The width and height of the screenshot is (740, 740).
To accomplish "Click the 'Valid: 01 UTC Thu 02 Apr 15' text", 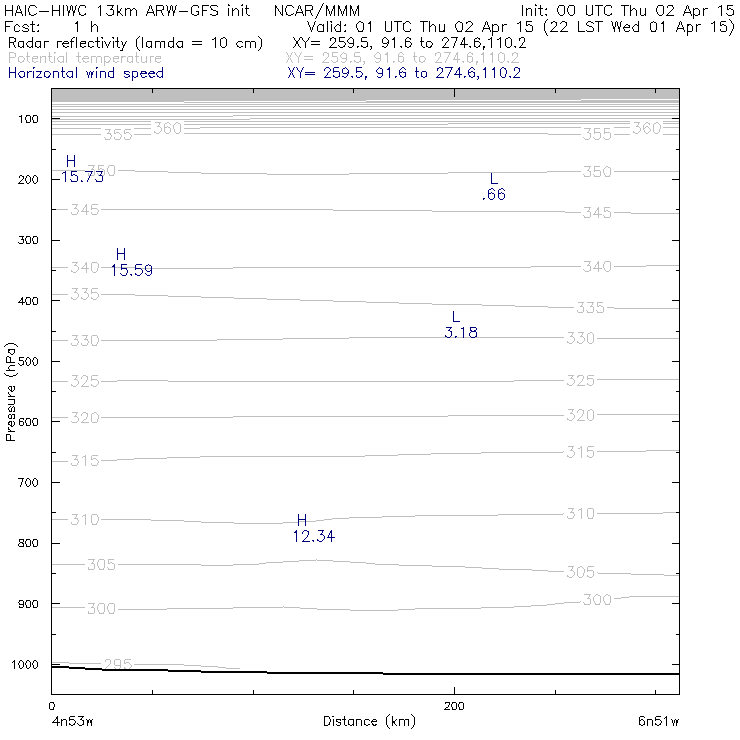I will (420, 26).
